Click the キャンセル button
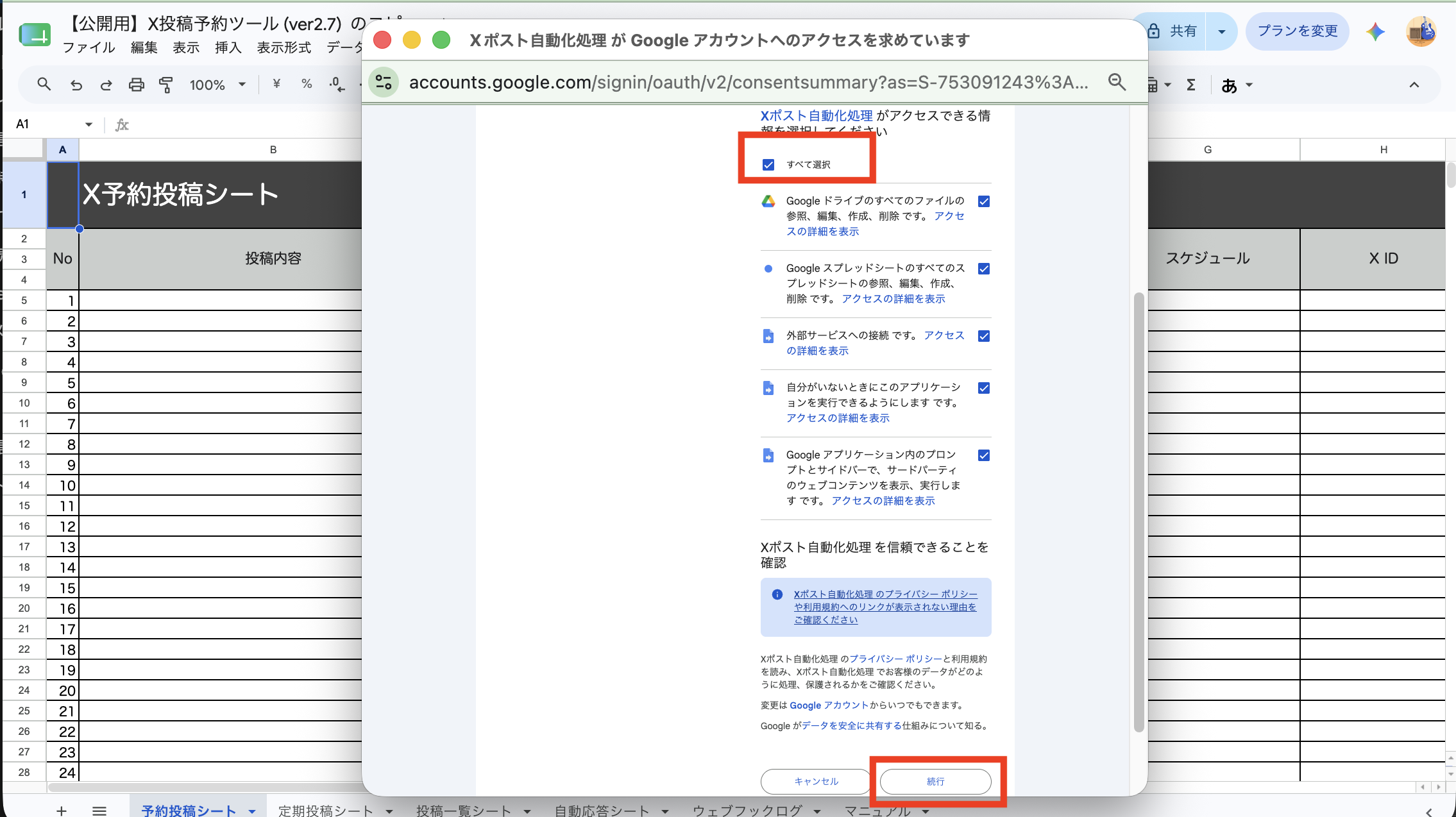 tap(816, 782)
